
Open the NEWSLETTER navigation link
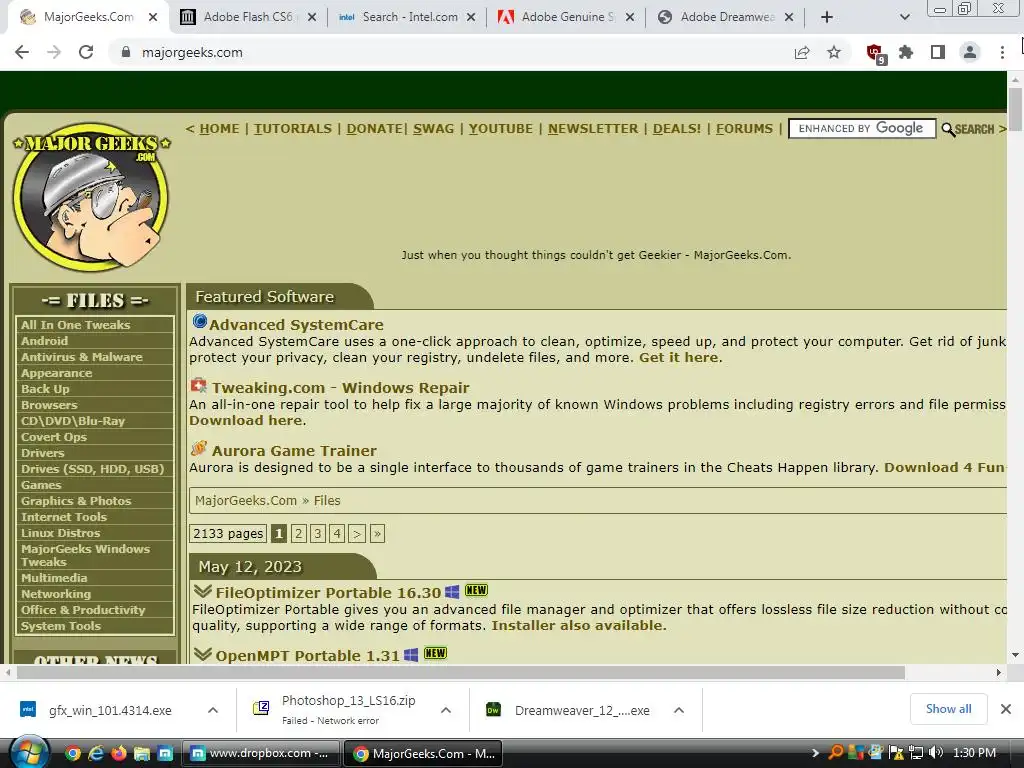click(x=593, y=129)
